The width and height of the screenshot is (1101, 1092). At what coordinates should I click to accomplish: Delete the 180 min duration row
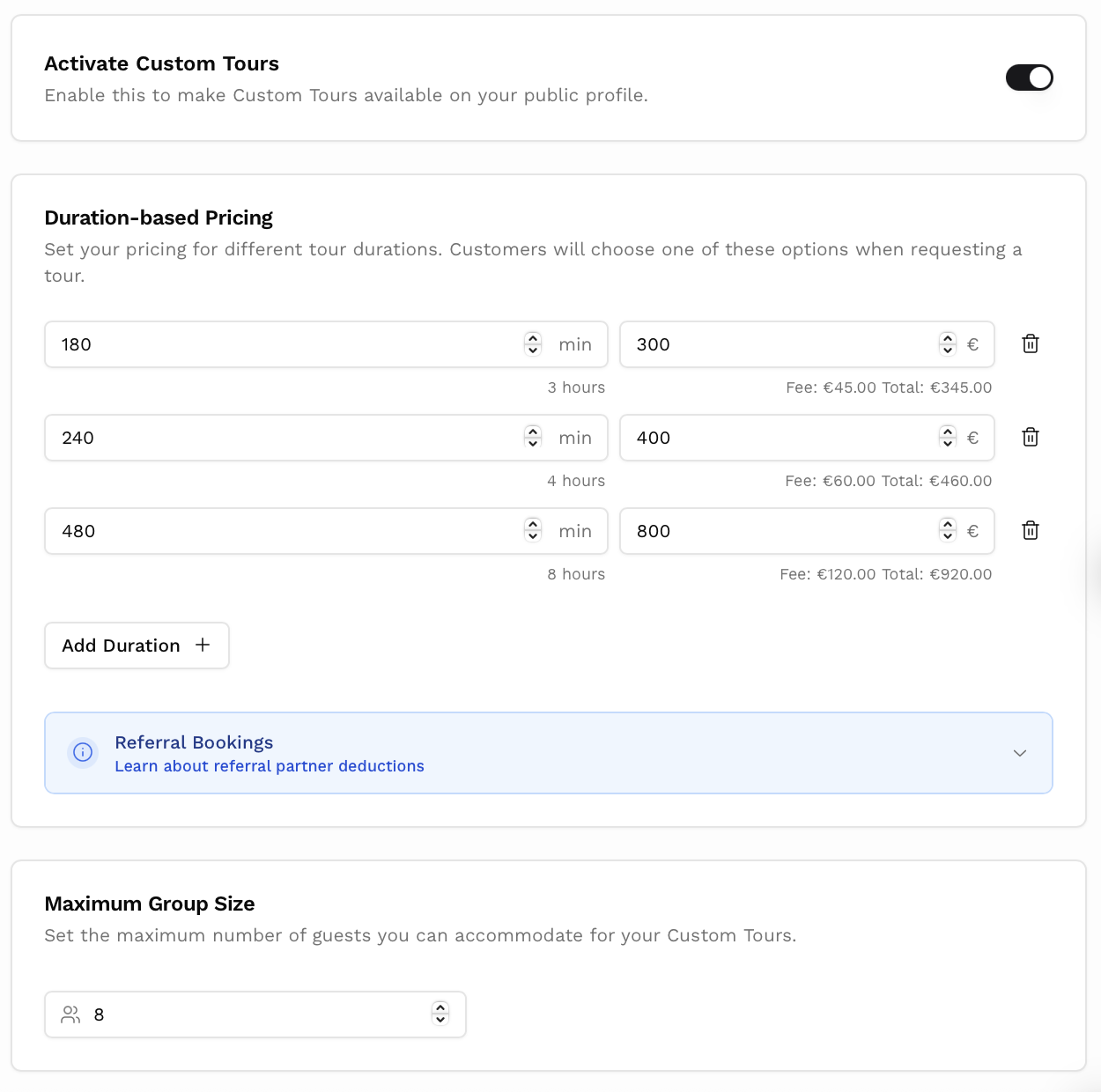[x=1030, y=344]
